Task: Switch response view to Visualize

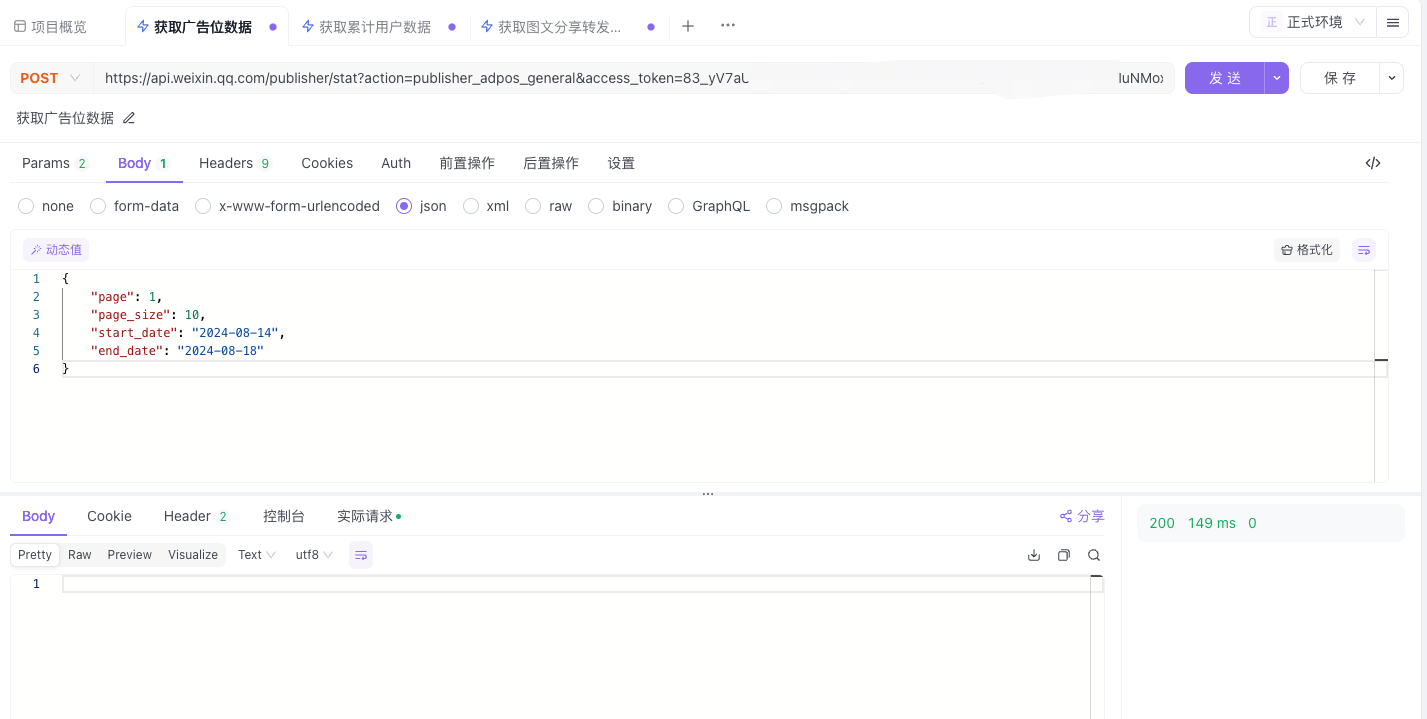Action: pos(193,555)
